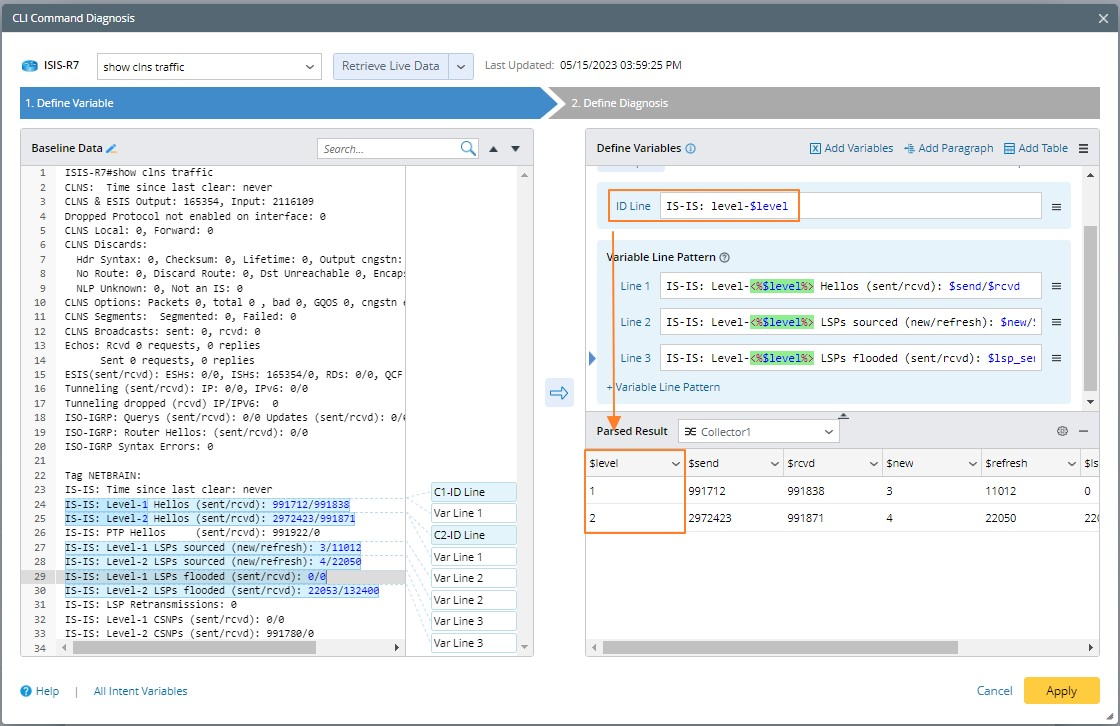Screen dimensions: 1120x726
Task: Click the Line 1 variable pattern field
Action: (850, 286)
